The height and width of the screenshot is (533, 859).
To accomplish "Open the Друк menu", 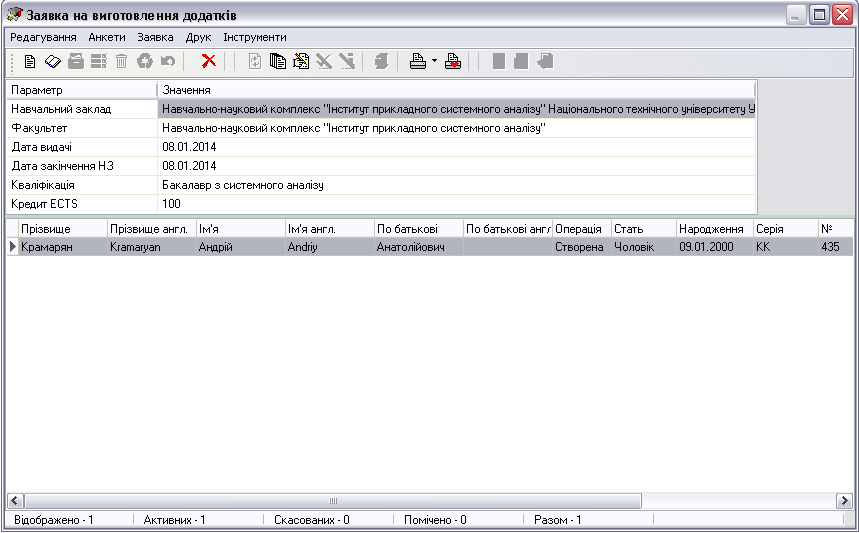I will point(198,37).
